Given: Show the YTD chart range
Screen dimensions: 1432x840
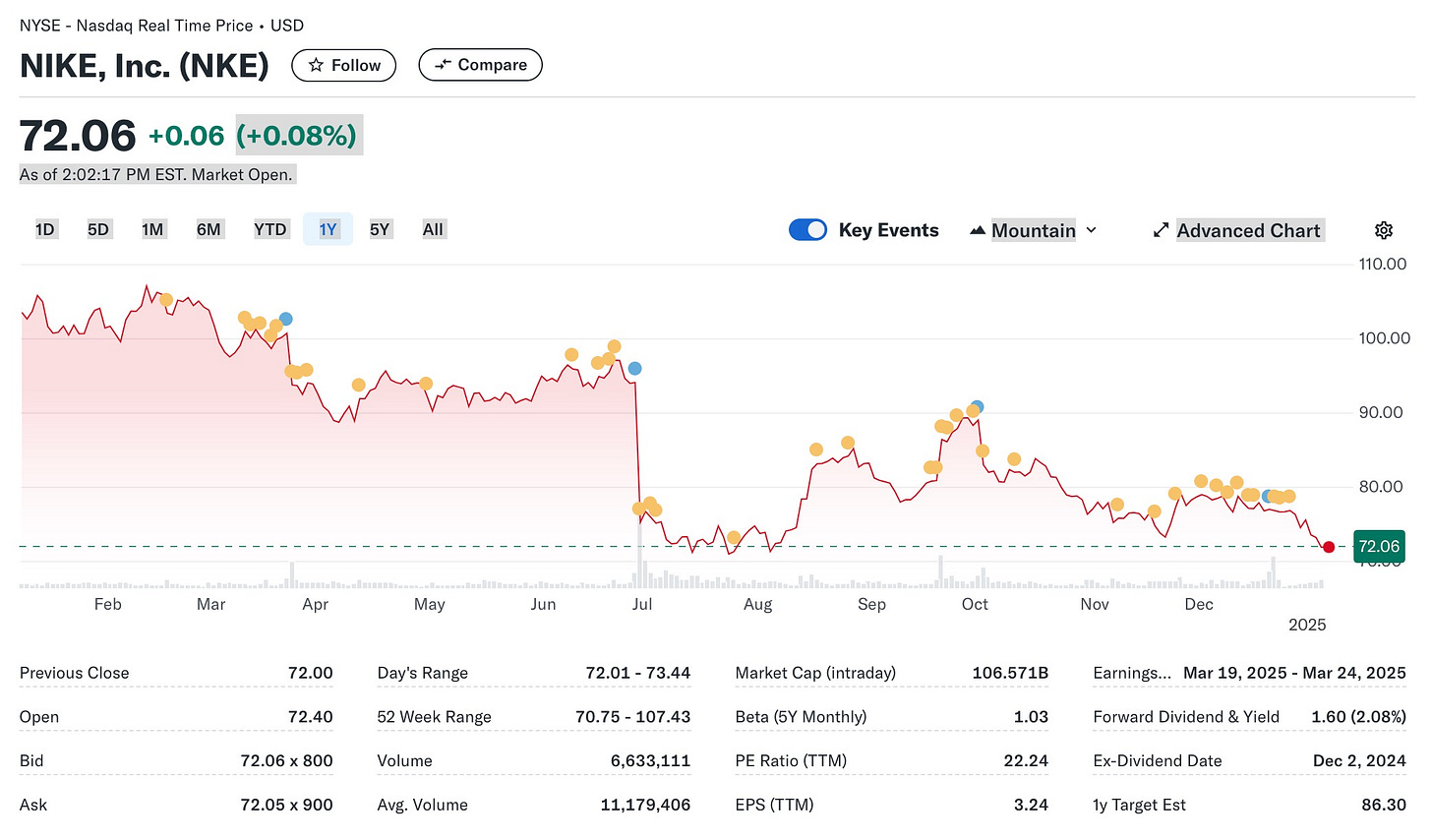Looking at the screenshot, I should coord(270,229).
